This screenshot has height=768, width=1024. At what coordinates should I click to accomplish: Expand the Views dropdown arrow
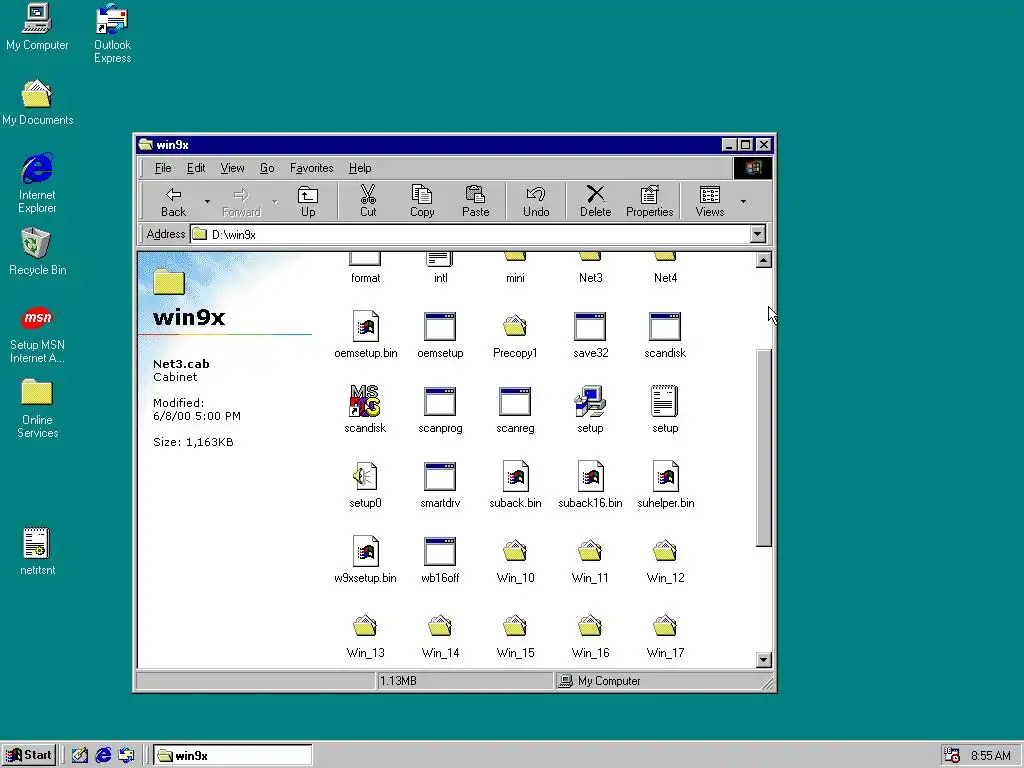click(743, 201)
